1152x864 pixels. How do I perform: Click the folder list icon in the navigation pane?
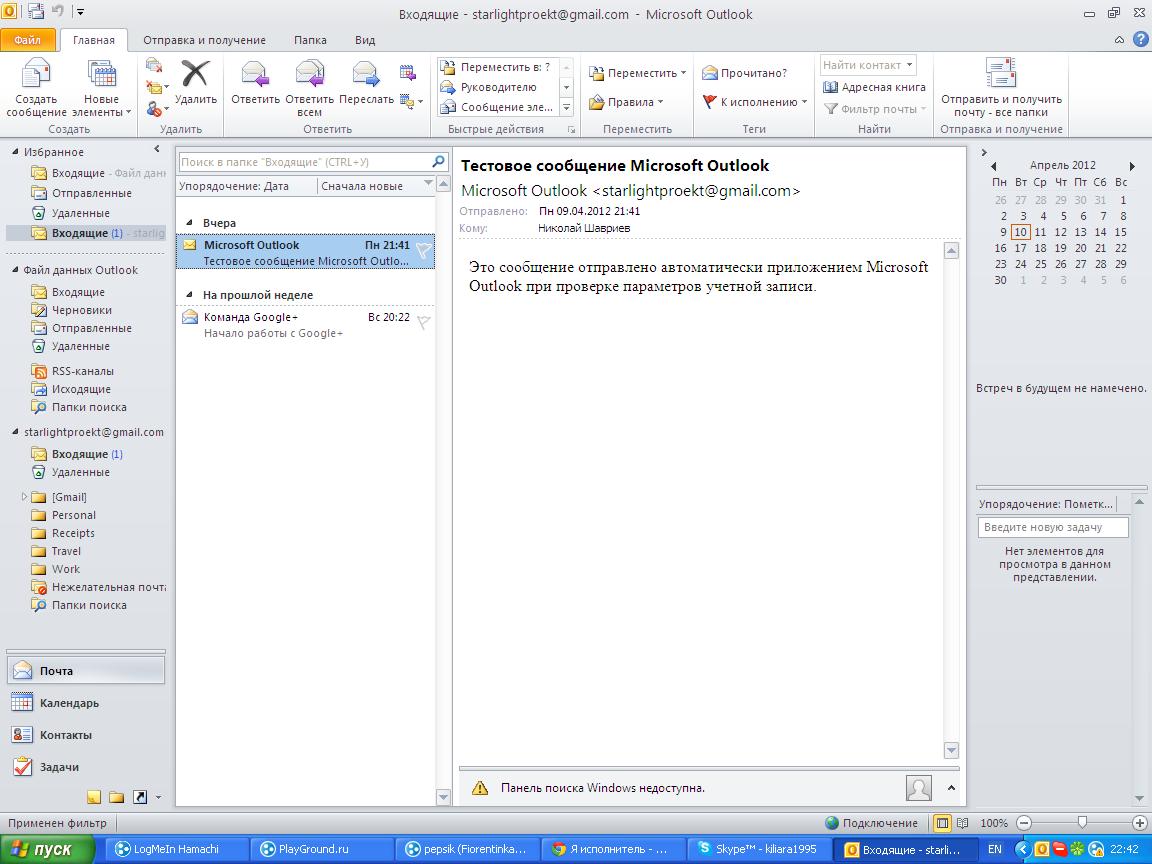(x=117, y=797)
